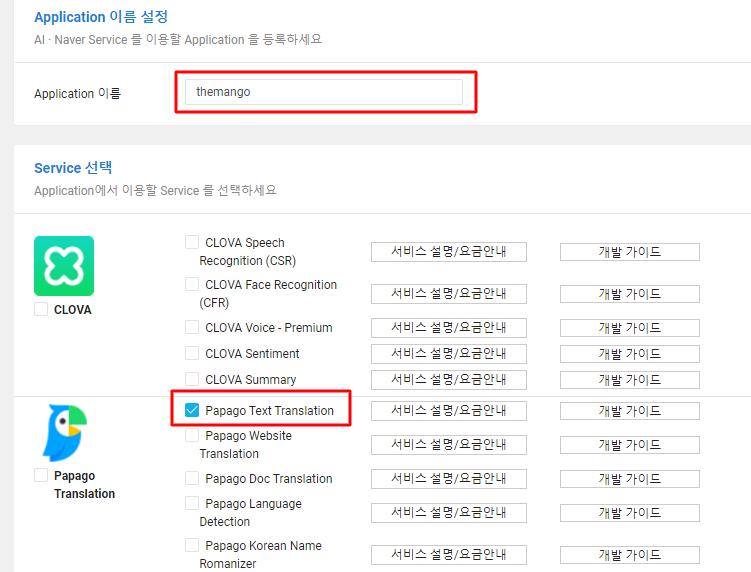Open 서비스 설명/요금안내 for CLOVA Face Recognition
The width and height of the screenshot is (751, 572).
tap(449, 294)
